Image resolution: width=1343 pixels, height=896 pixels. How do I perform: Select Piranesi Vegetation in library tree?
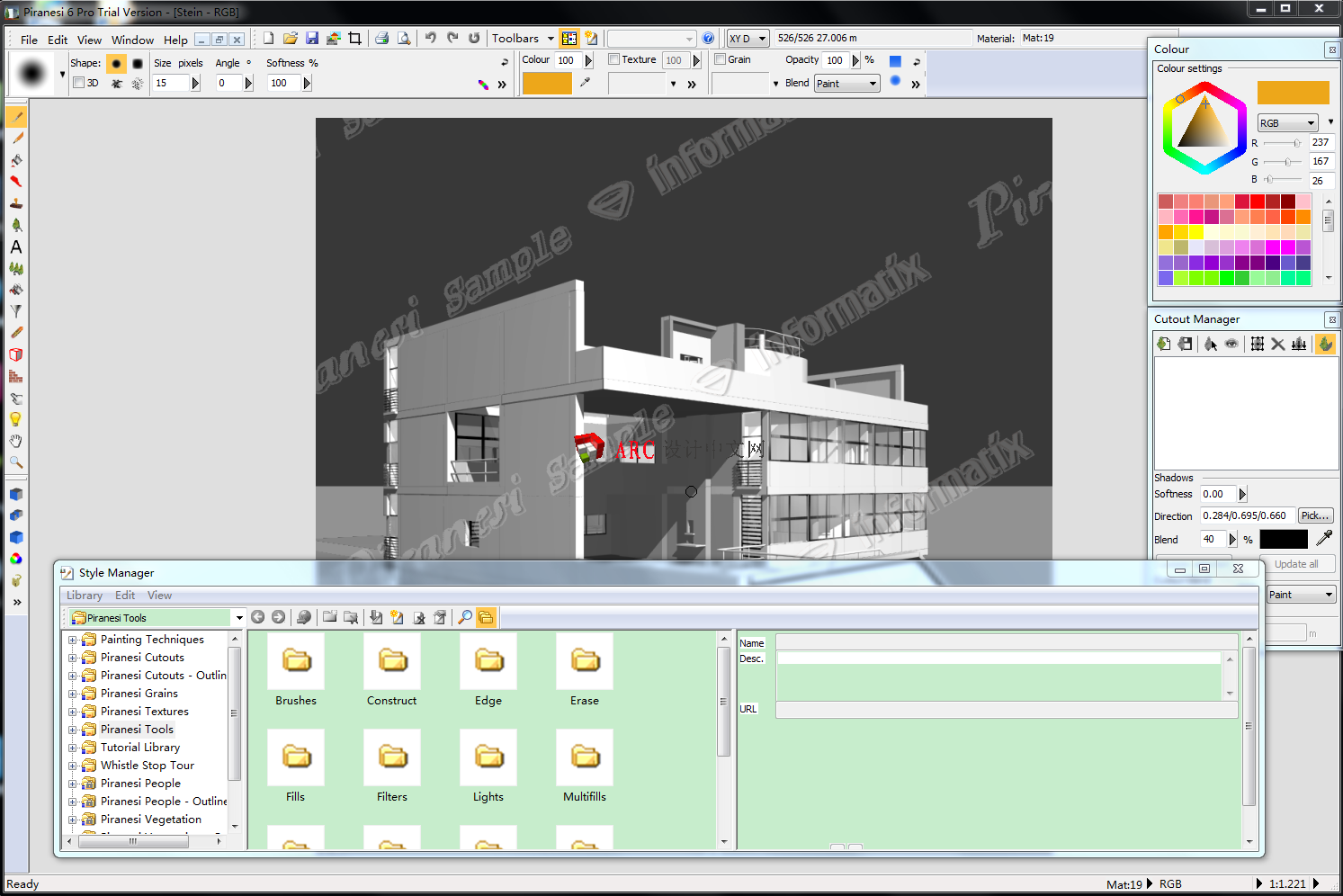coord(151,820)
